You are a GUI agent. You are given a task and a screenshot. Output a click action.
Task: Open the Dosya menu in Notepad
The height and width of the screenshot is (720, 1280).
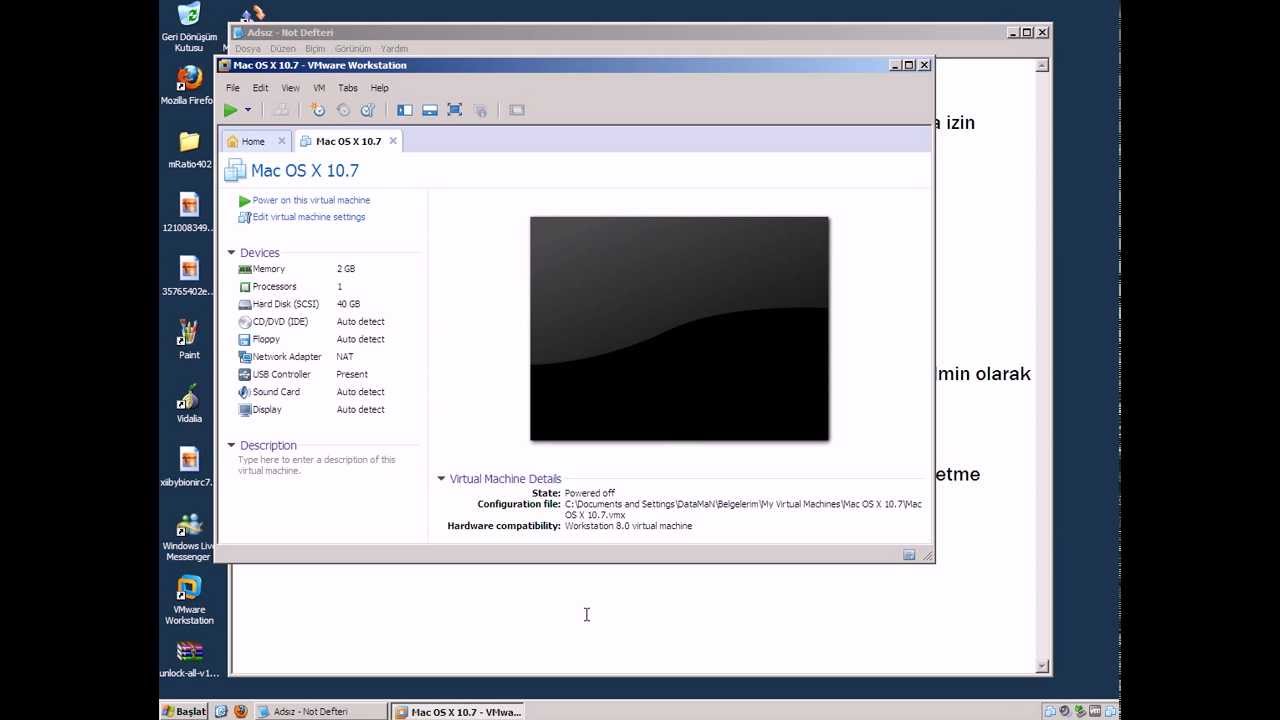tap(247, 48)
